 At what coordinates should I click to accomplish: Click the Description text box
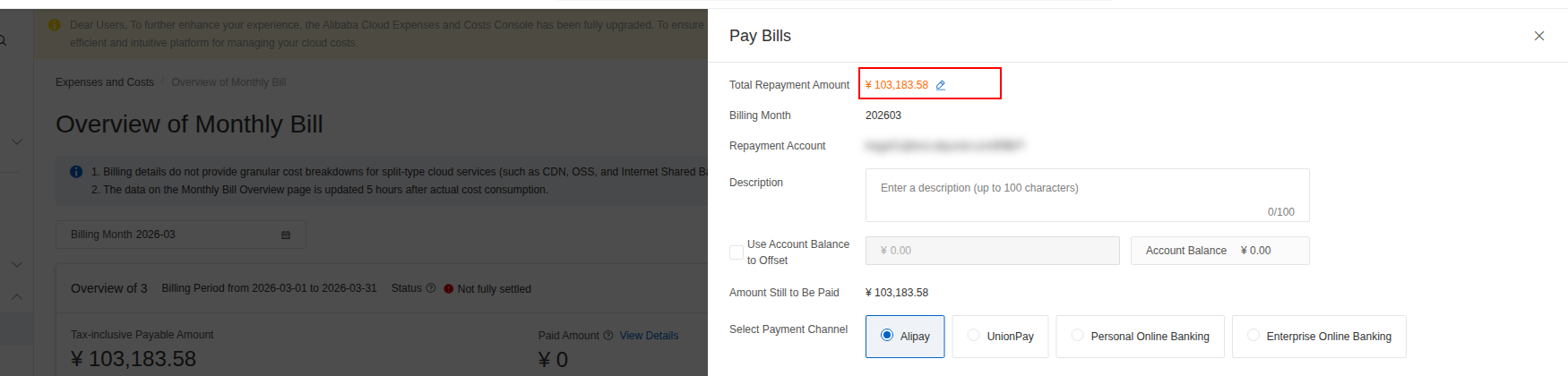(1087, 195)
